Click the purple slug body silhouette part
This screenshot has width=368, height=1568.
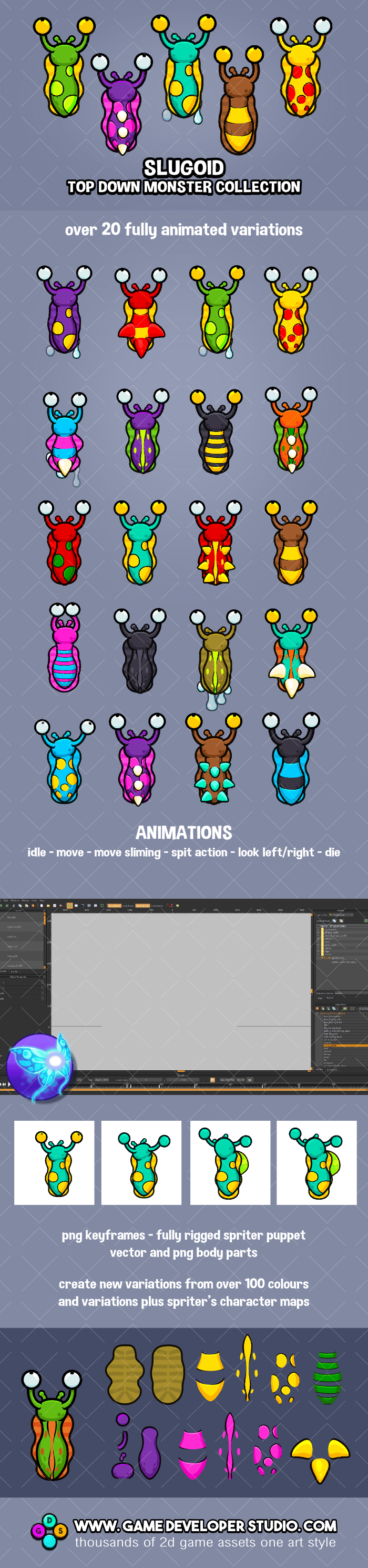tap(150, 1454)
